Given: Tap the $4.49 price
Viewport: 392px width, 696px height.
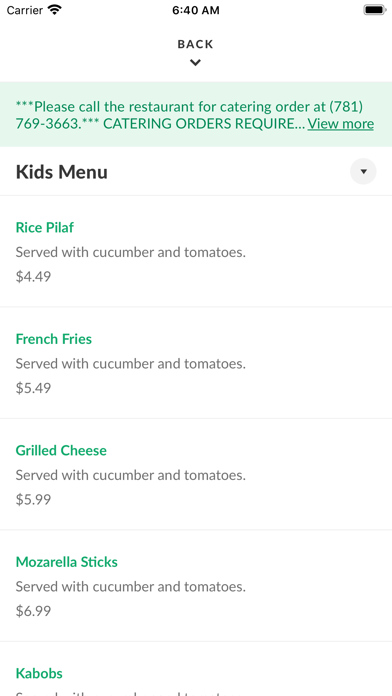Looking at the screenshot, I should [x=33, y=277].
